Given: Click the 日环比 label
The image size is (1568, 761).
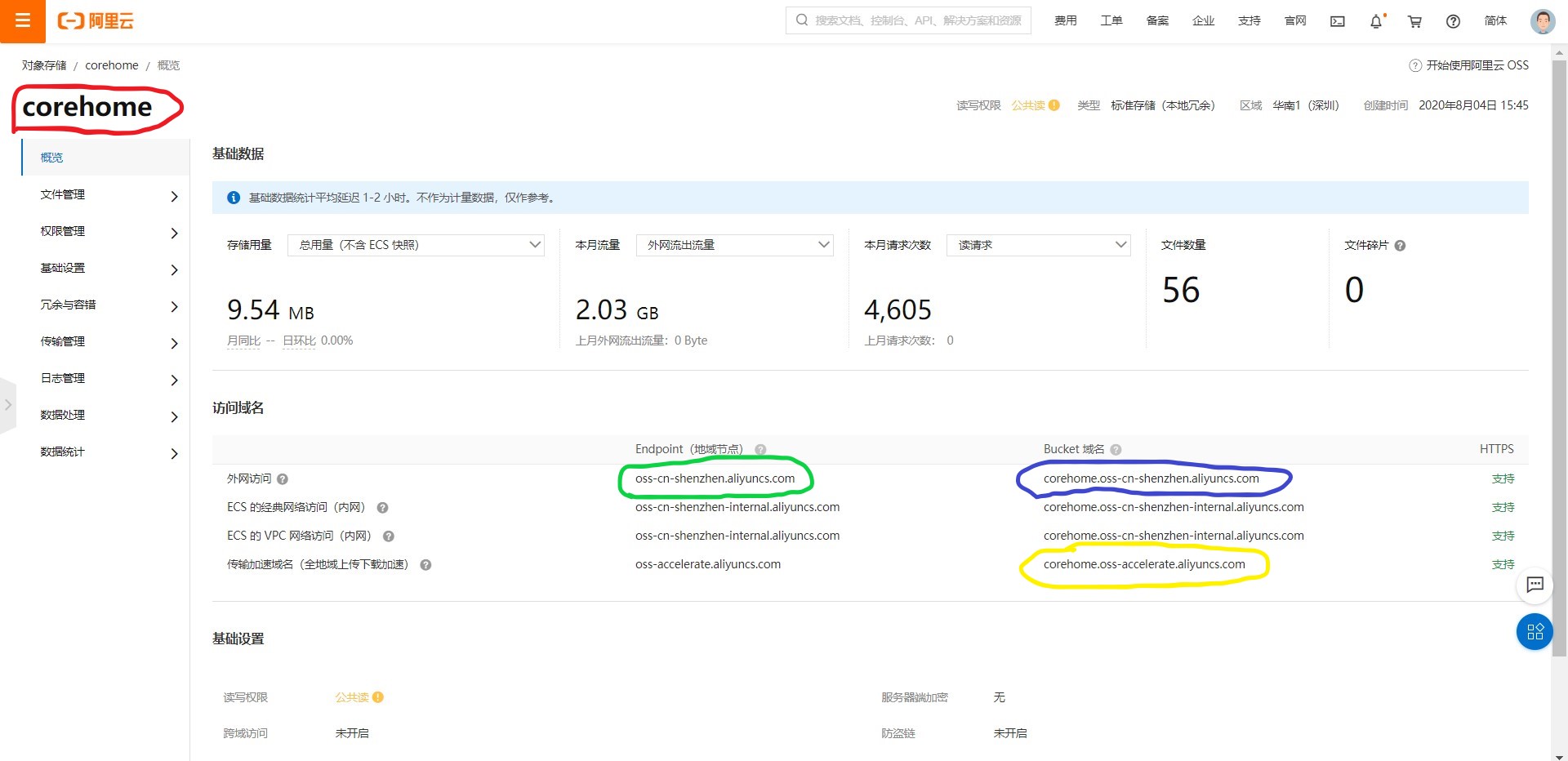Looking at the screenshot, I should pos(299,341).
